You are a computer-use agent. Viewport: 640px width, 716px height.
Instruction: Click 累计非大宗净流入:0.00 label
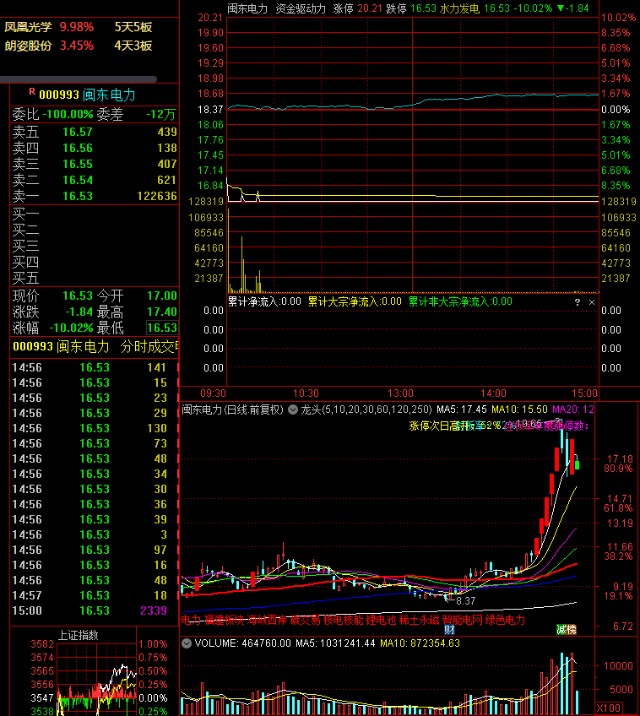460,301
